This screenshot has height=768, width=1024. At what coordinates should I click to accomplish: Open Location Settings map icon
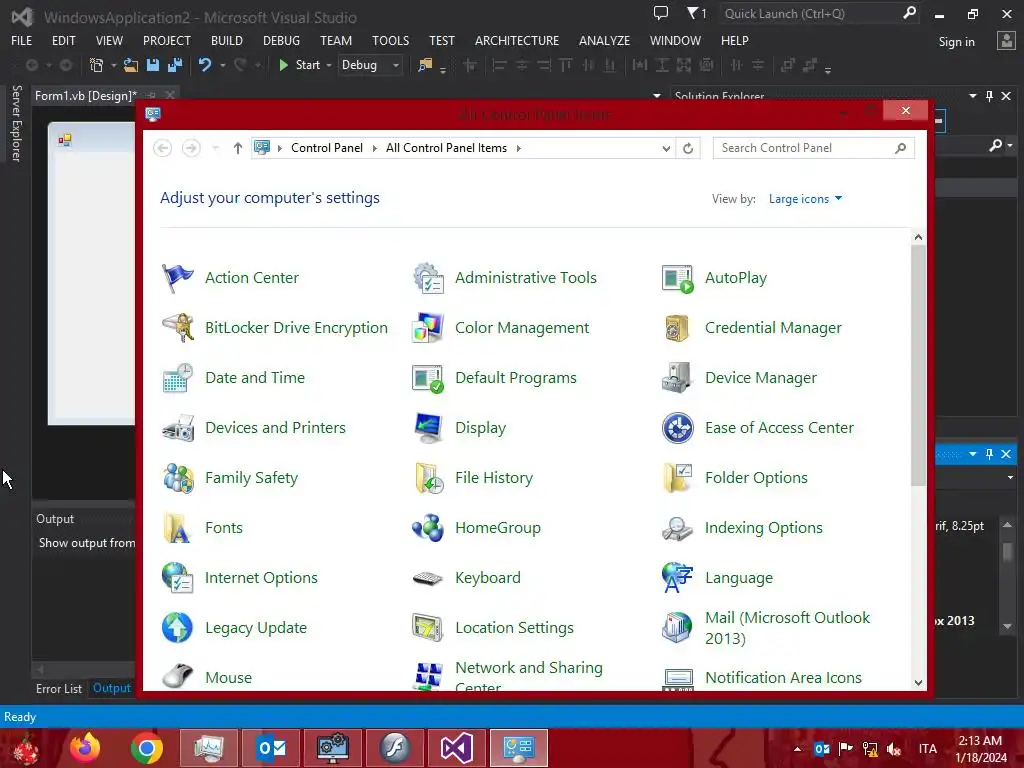[428, 628]
